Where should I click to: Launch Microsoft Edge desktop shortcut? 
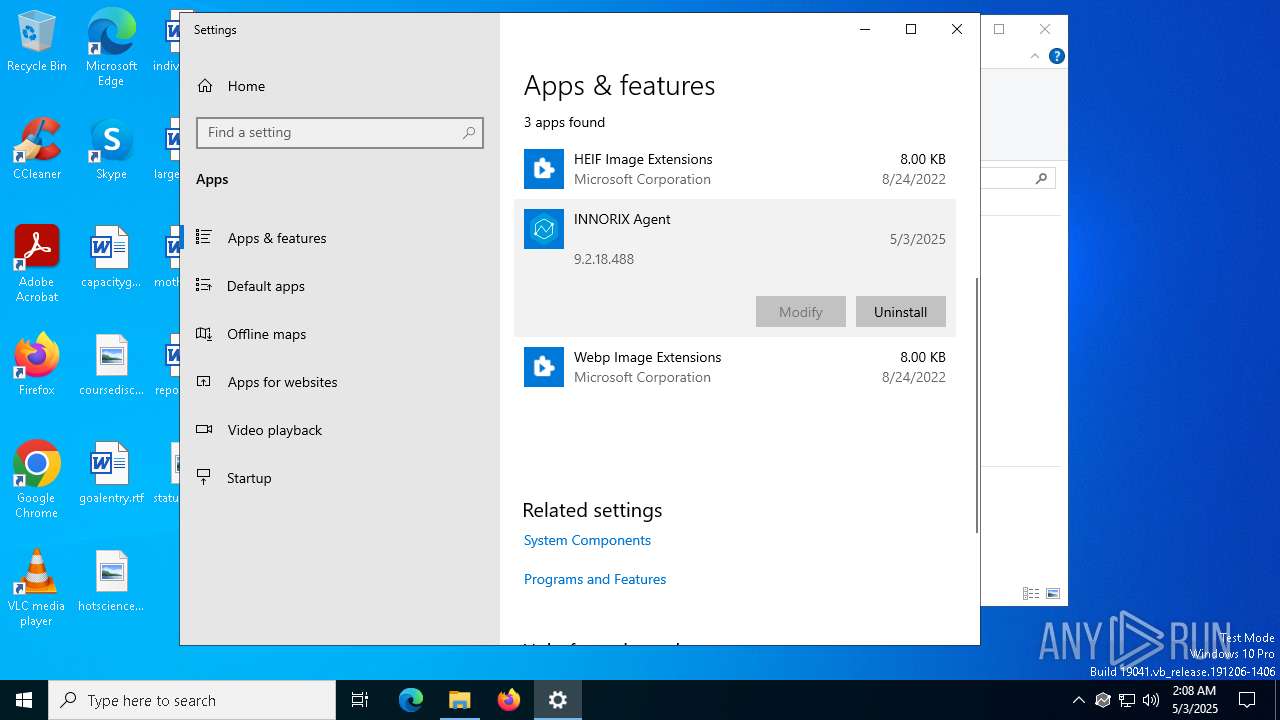tap(111, 48)
